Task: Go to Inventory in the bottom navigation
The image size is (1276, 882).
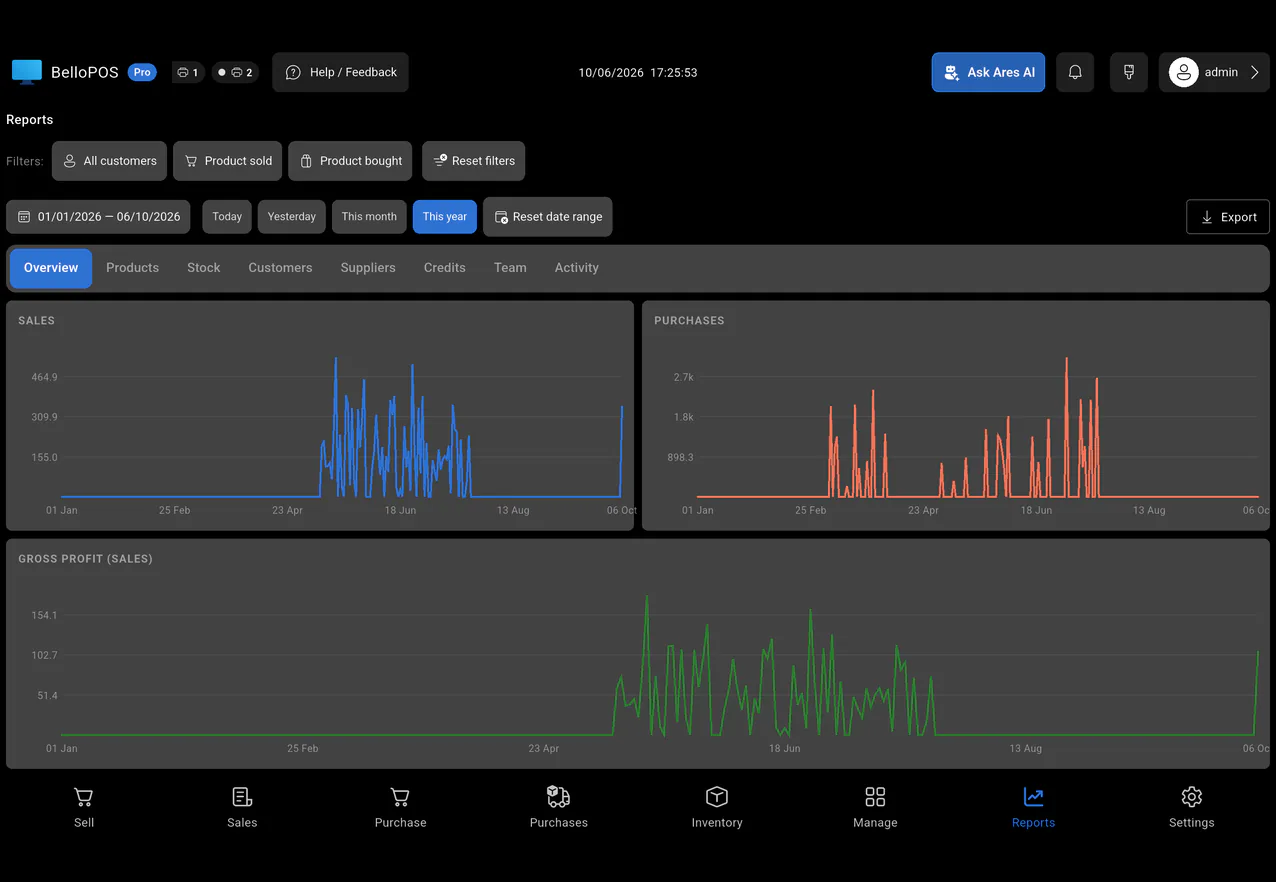Action: (x=717, y=808)
